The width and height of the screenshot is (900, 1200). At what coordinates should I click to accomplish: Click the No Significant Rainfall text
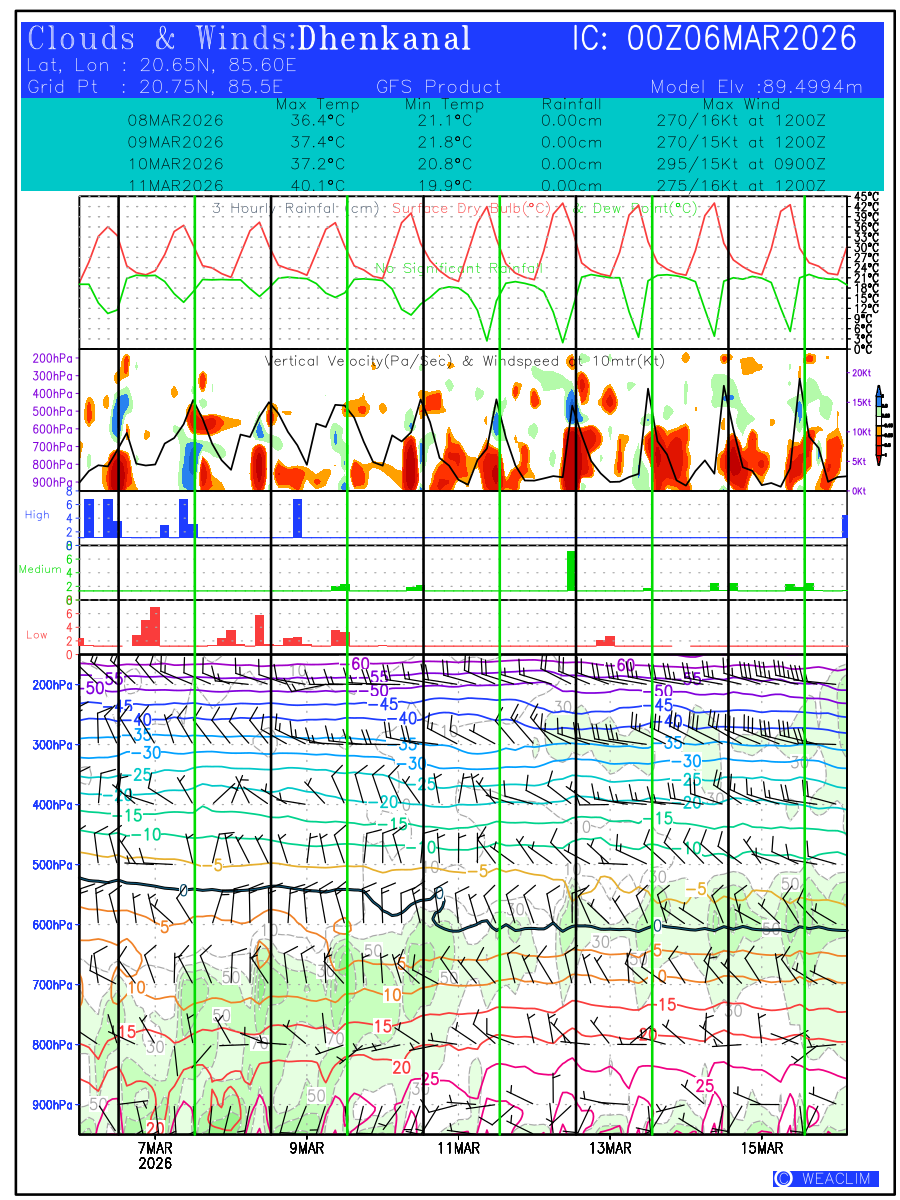coord(458,268)
